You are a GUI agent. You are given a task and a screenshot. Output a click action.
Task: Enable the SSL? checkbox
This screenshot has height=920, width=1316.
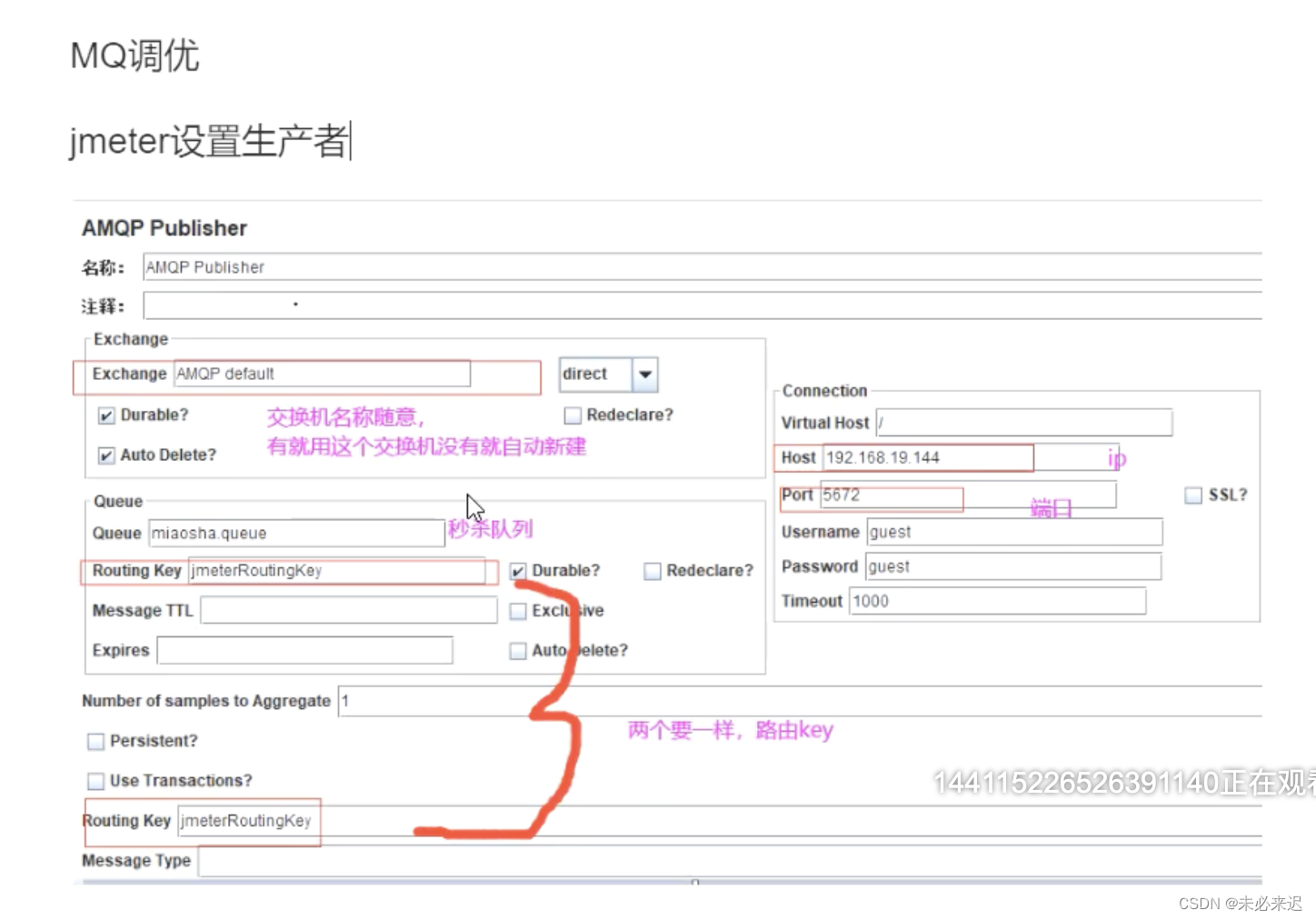[x=1193, y=495]
